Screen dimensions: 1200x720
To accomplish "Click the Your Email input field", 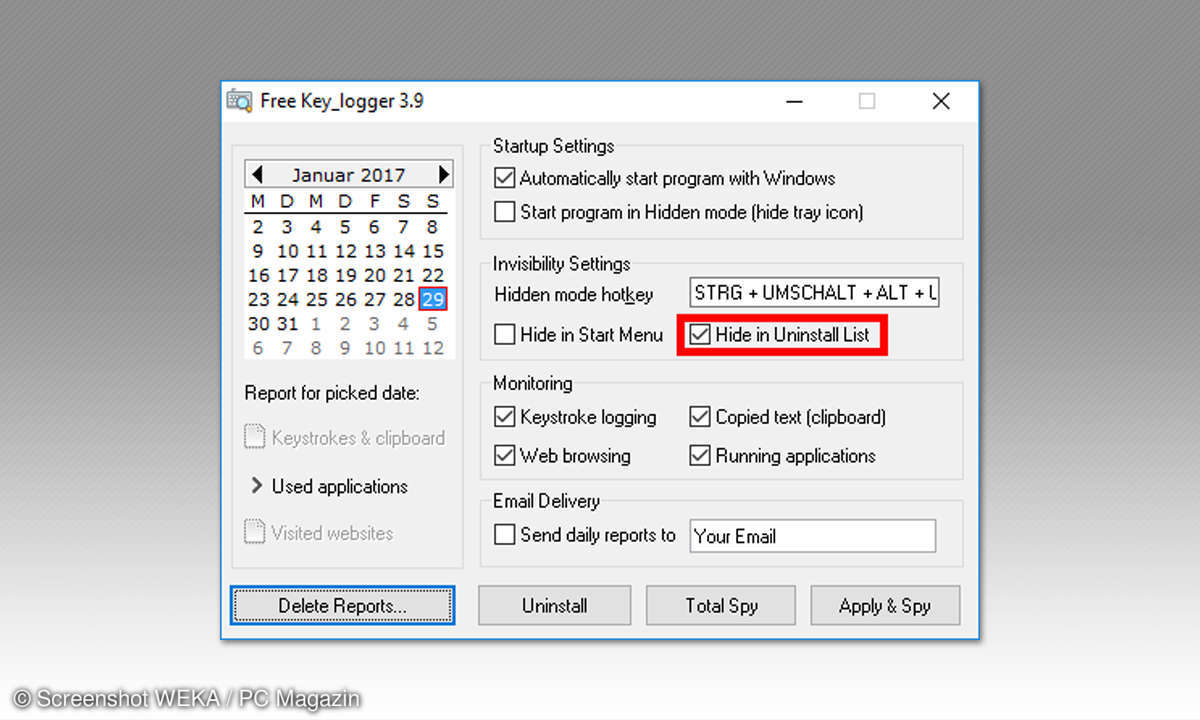I will coord(813,536).
